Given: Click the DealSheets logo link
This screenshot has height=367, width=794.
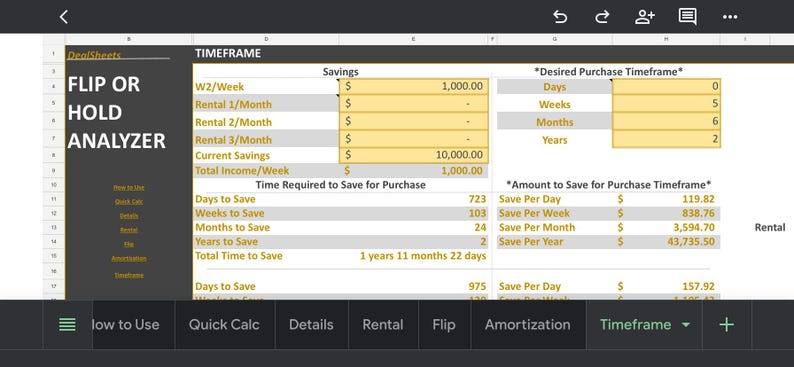Looking at the screenshot, I should (94, 55).
